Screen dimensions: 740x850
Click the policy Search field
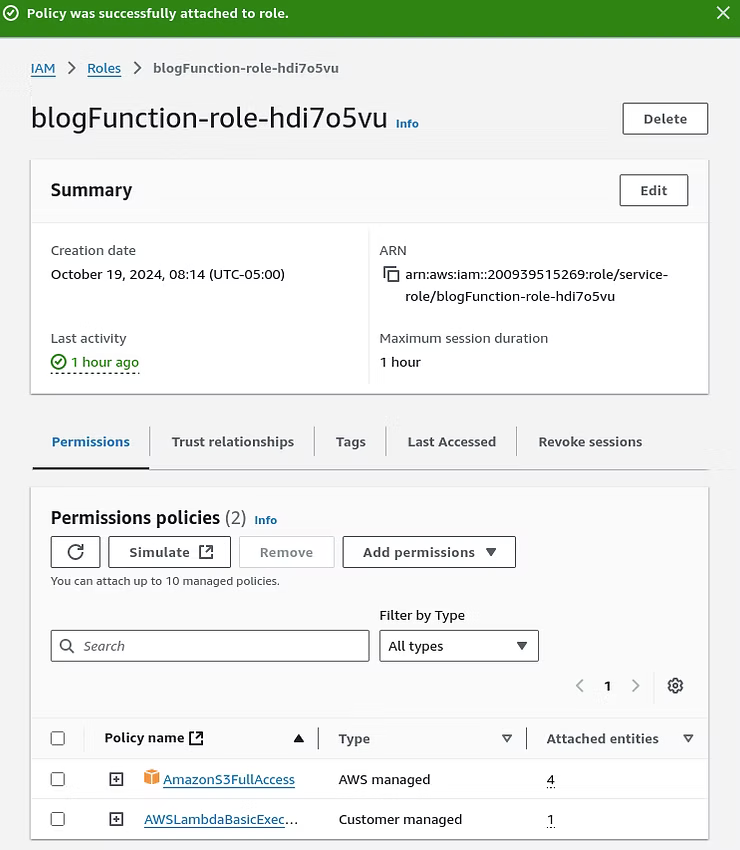click(x=210, y=646)
